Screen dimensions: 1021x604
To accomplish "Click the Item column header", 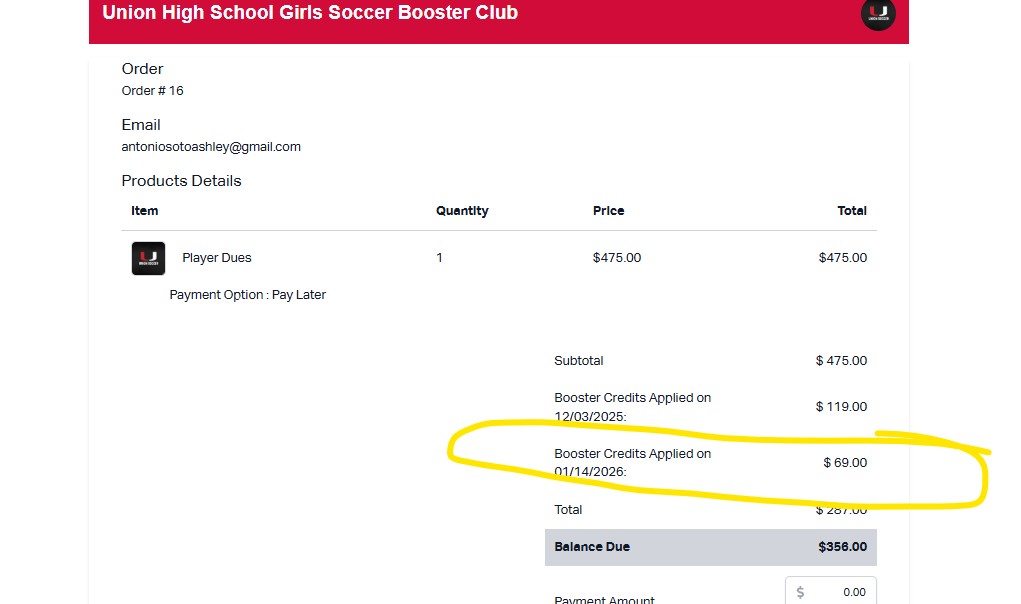I will [145, 211].
